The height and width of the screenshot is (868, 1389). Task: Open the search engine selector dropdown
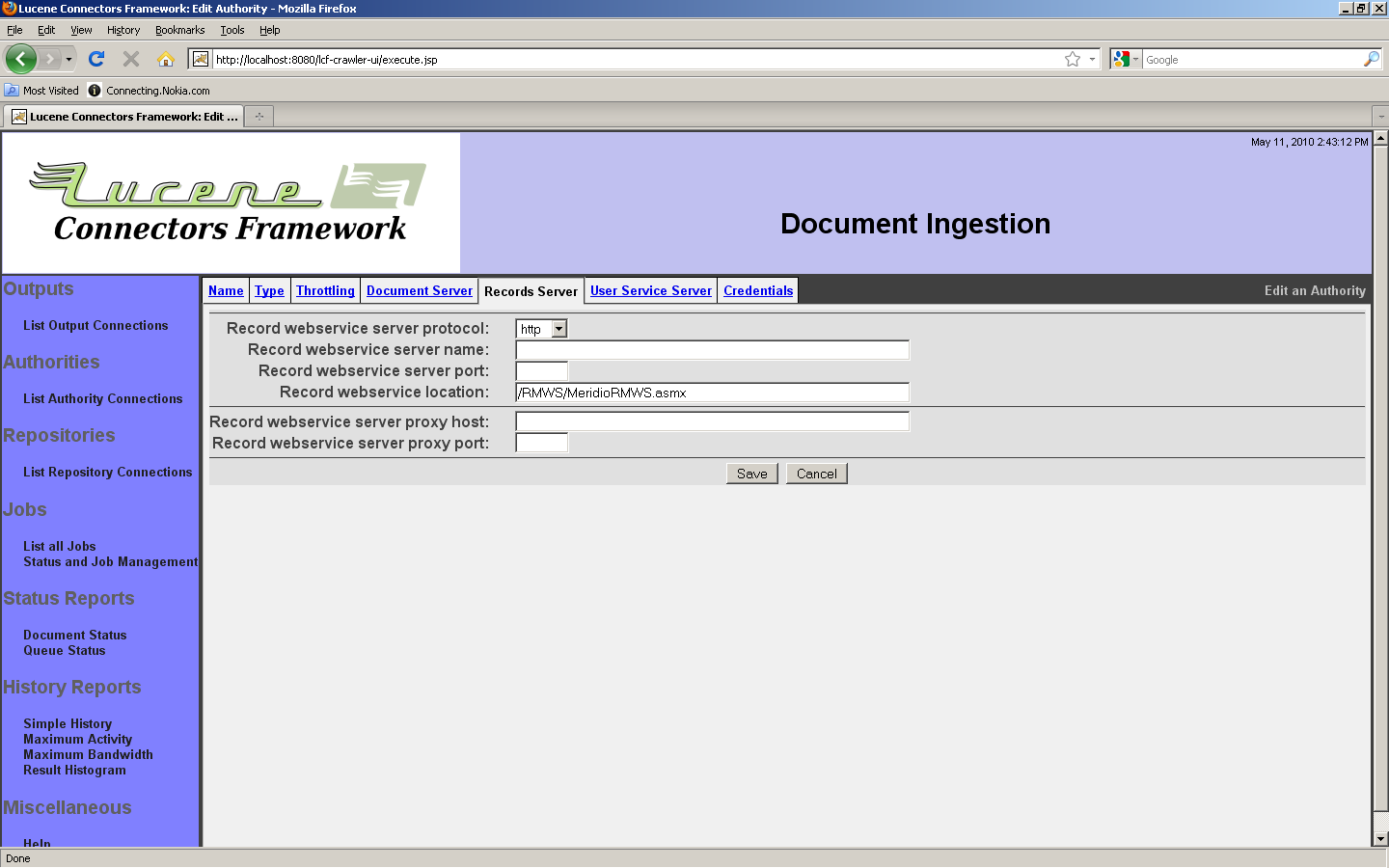[x=1125, y=59]
